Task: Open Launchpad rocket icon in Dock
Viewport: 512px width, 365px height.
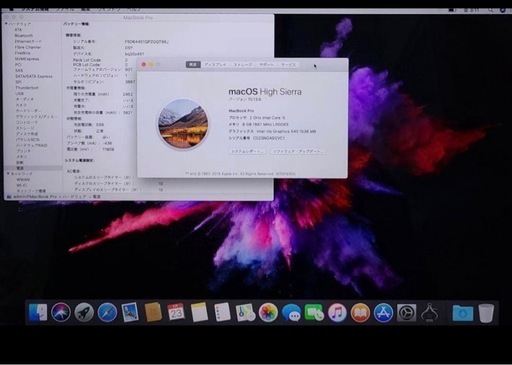Action: coord(84,312)
